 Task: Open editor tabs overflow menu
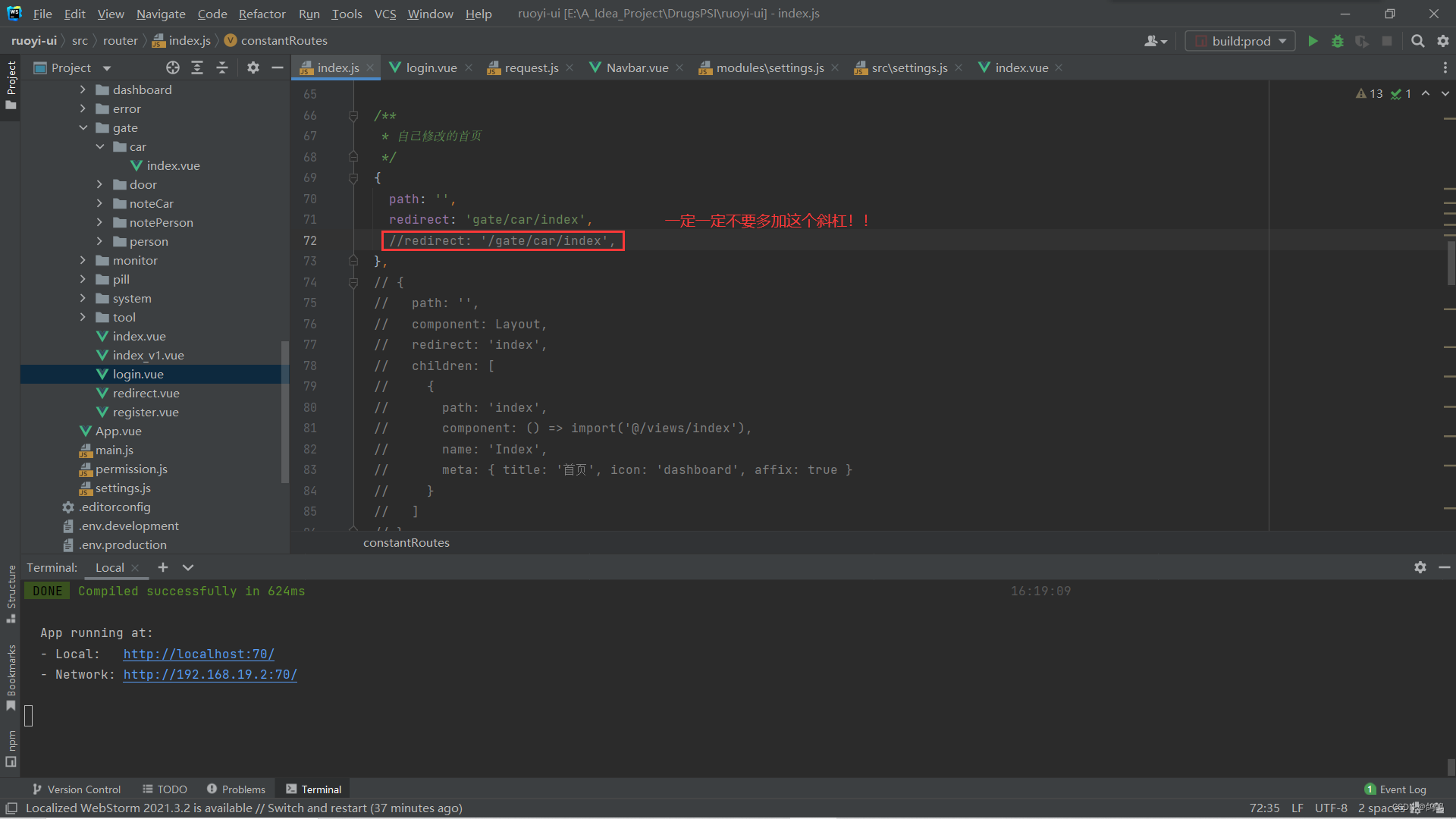point(1445,67)
